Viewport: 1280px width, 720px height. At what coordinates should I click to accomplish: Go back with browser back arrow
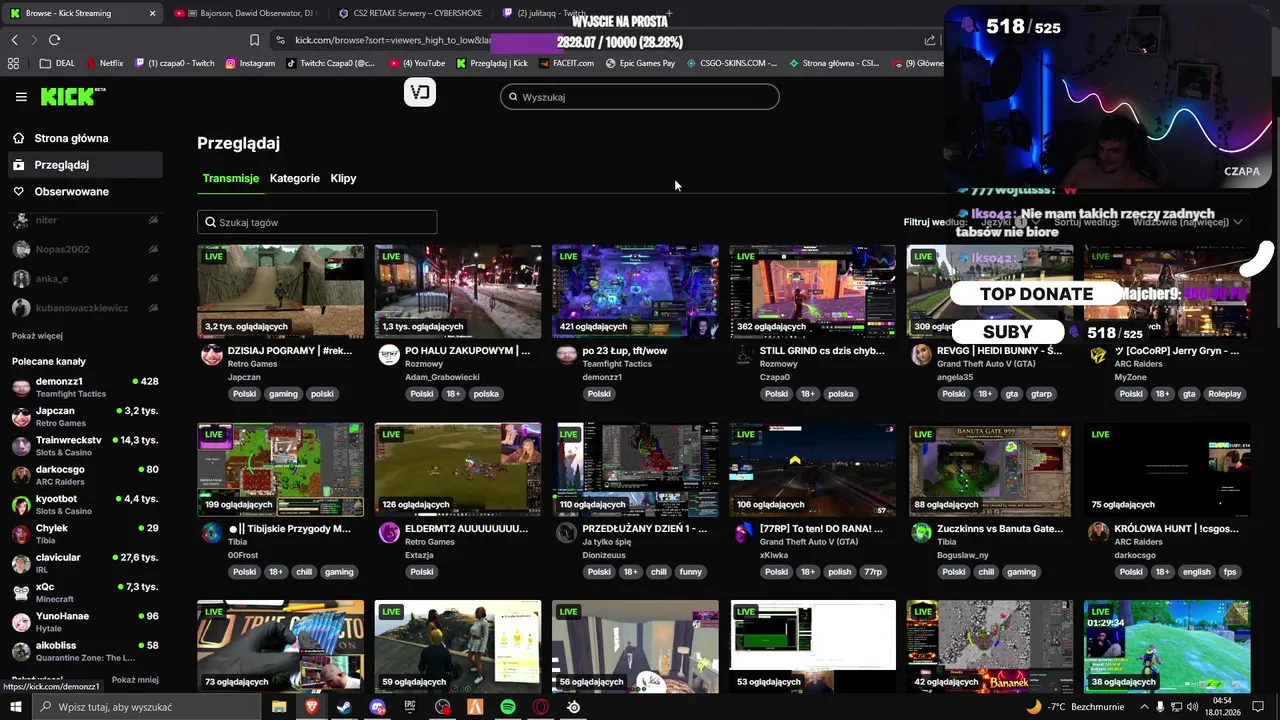click(14, 39)
